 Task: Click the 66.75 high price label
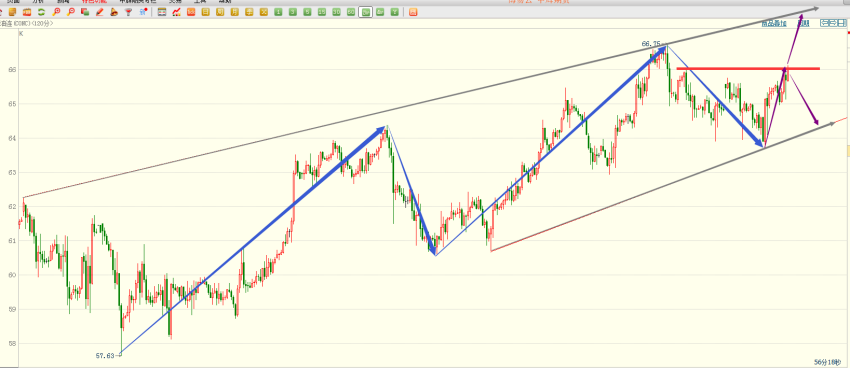(x=651, y=44)
